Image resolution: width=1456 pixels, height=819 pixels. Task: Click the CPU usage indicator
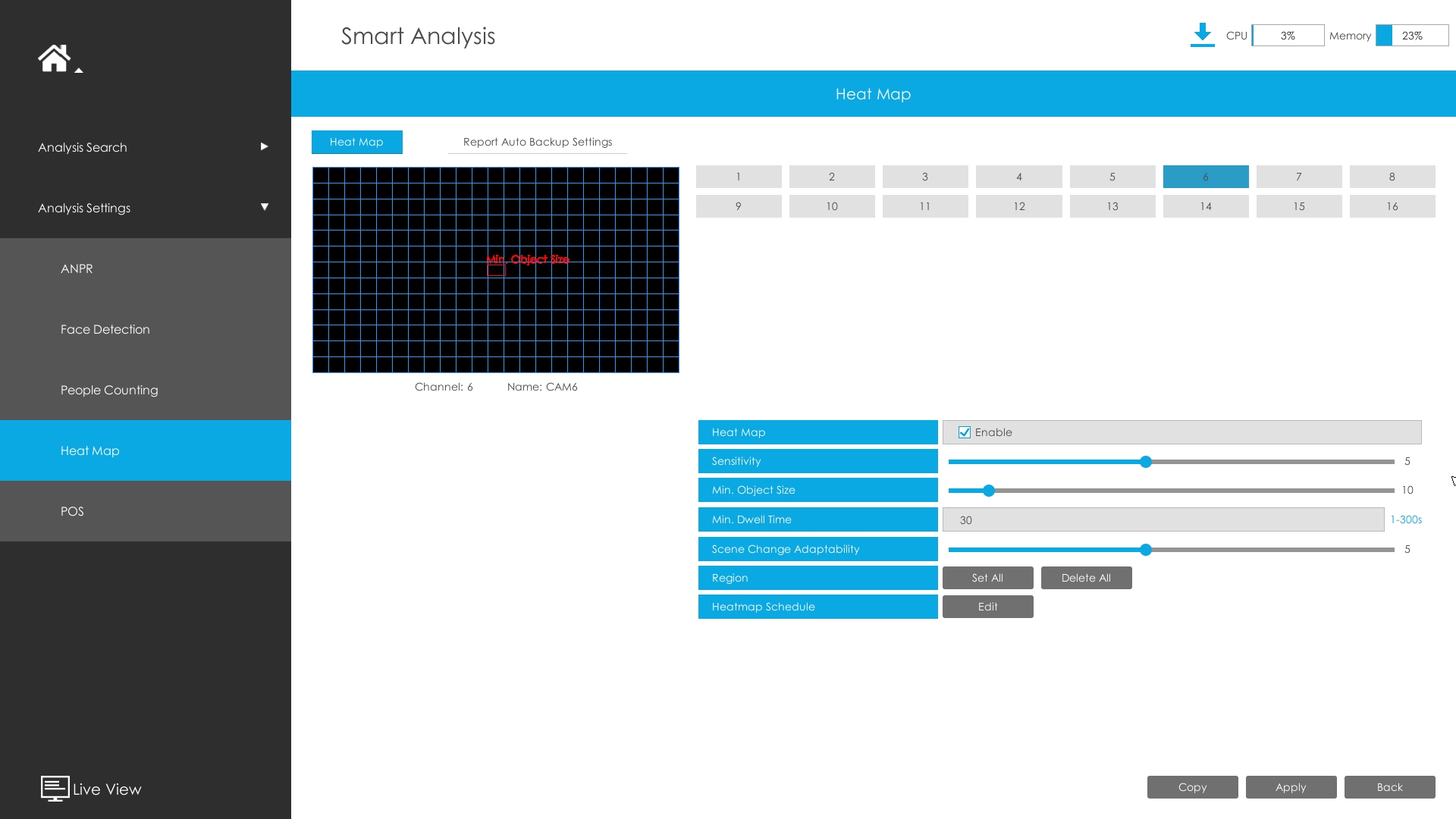pos(1288,36)
